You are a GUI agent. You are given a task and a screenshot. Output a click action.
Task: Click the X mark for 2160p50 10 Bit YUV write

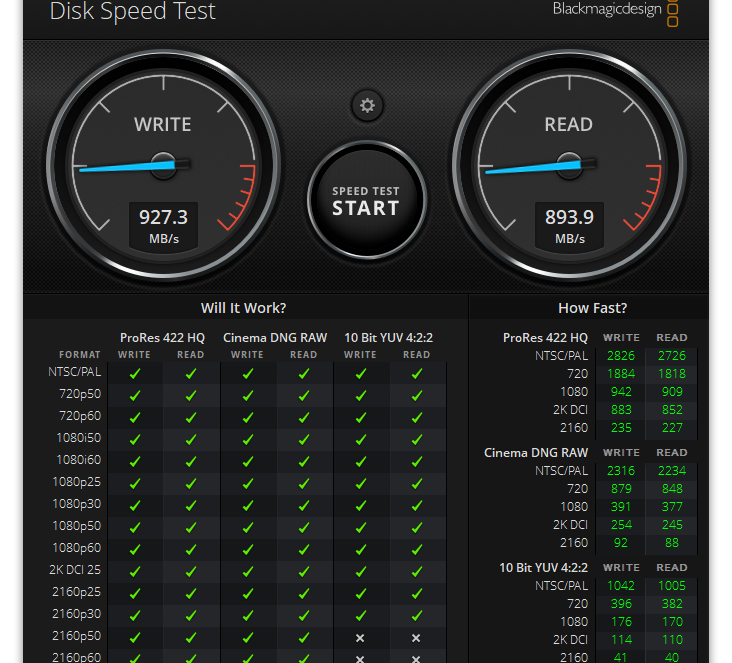[x=360, y=638]
